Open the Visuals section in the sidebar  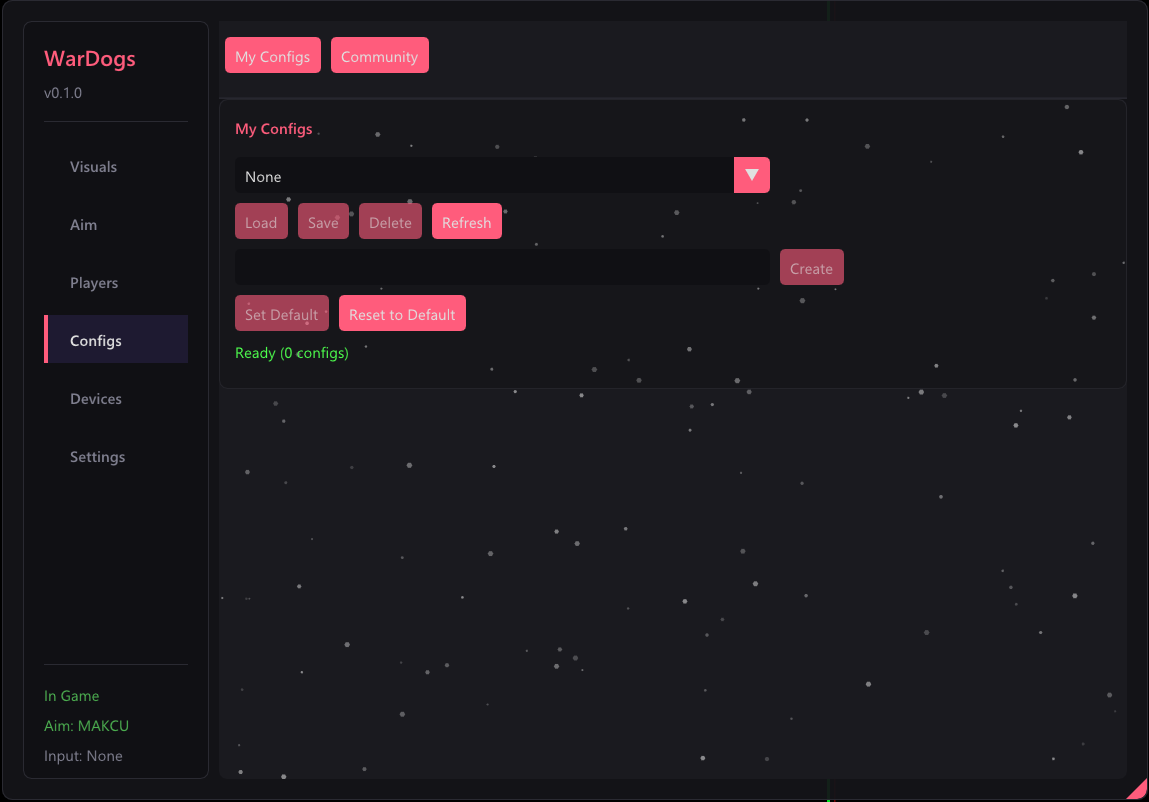point(116,166)
